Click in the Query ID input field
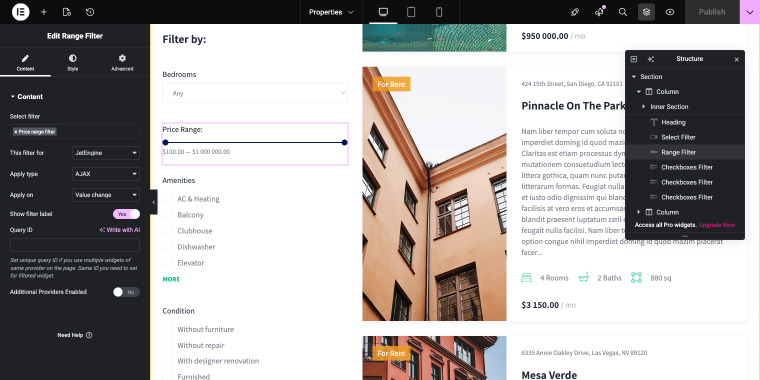 pyautogui.click(x=75, y=245)
